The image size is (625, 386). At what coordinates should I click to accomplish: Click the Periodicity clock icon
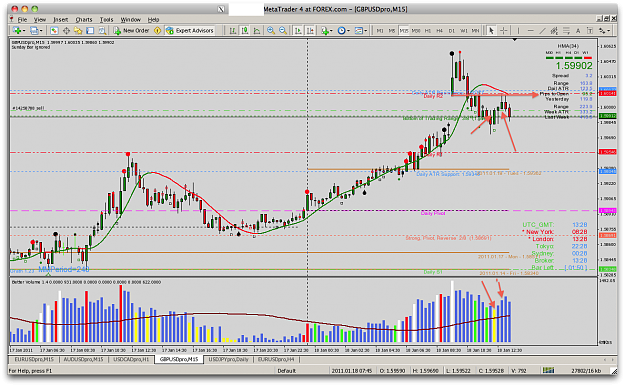click(341, 31)
